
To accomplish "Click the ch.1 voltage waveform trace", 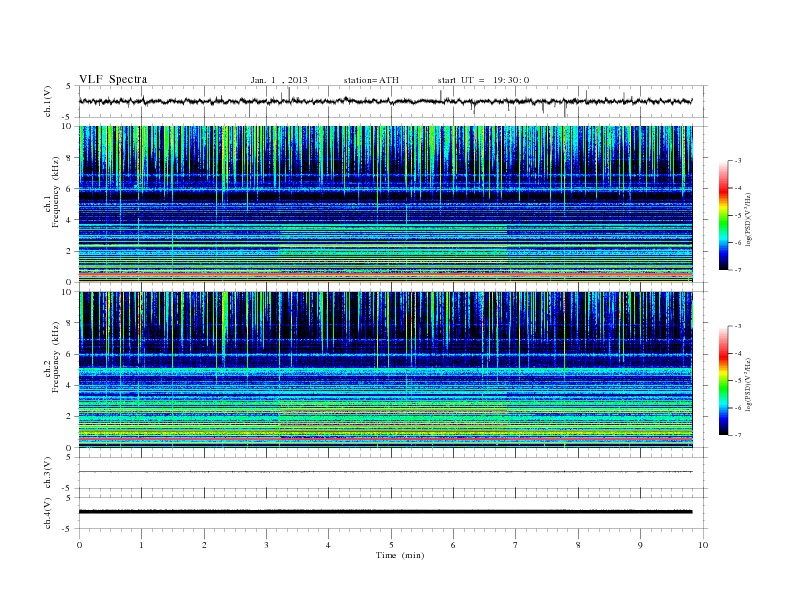I will [x=385, y=101].
